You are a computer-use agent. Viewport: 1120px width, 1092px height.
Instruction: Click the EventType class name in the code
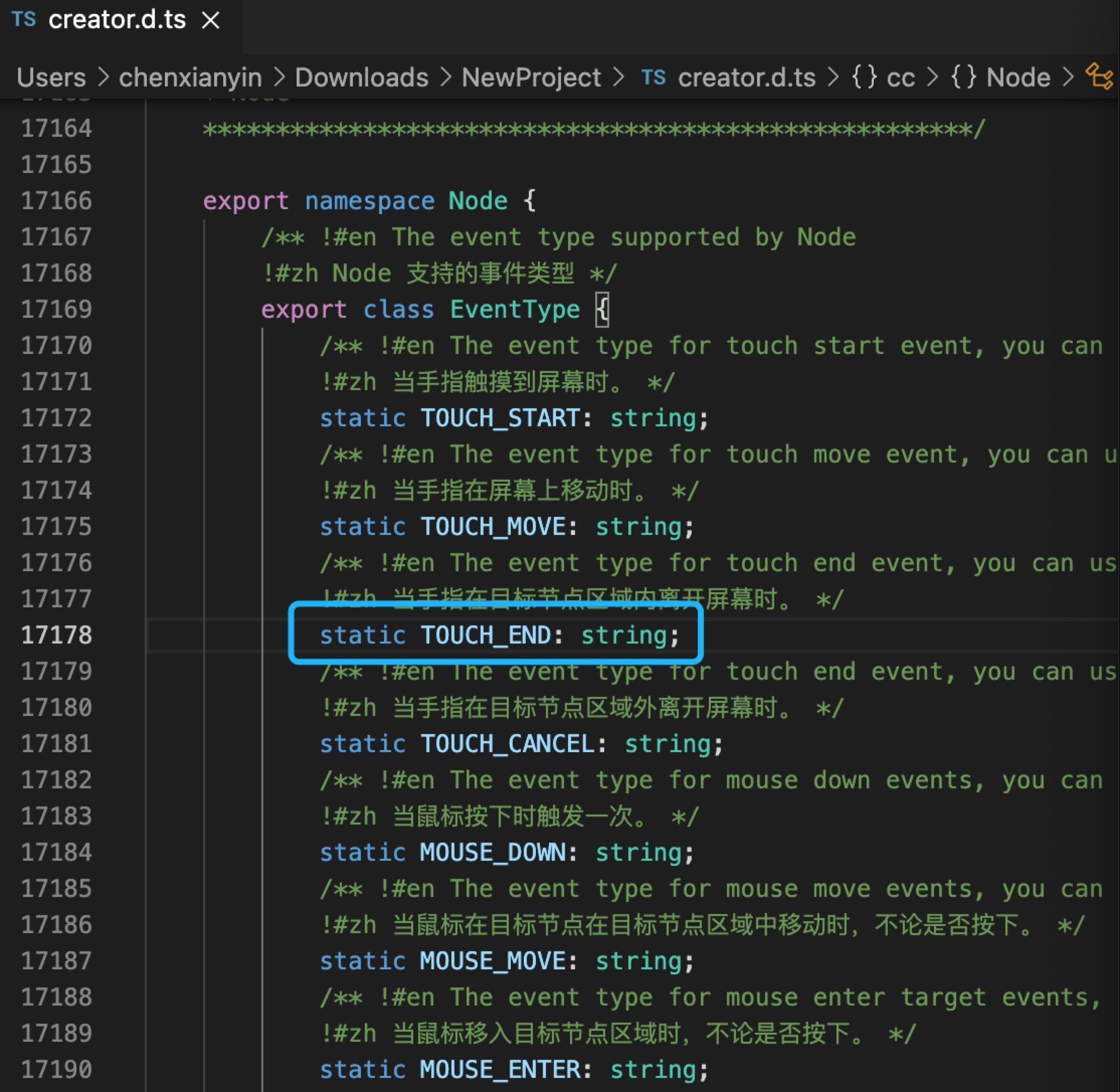[x=515, y=310]
